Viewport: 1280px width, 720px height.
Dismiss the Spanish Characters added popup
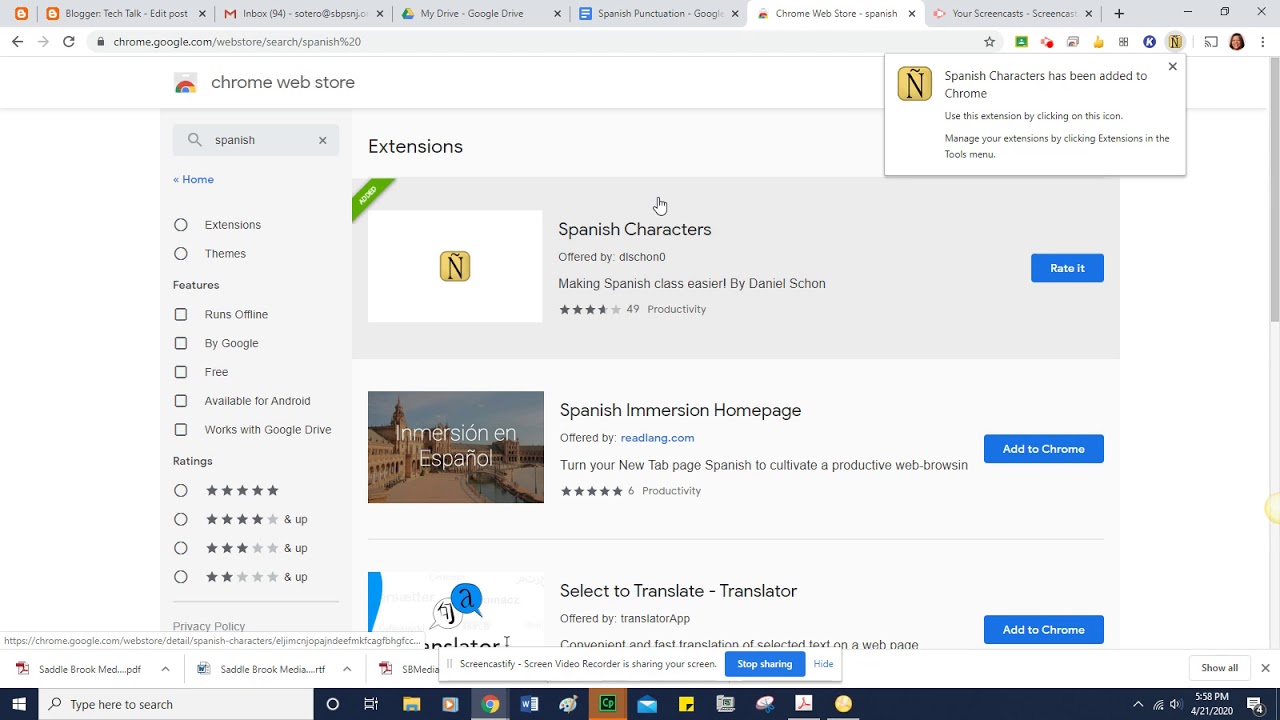tap(1173, 67)
